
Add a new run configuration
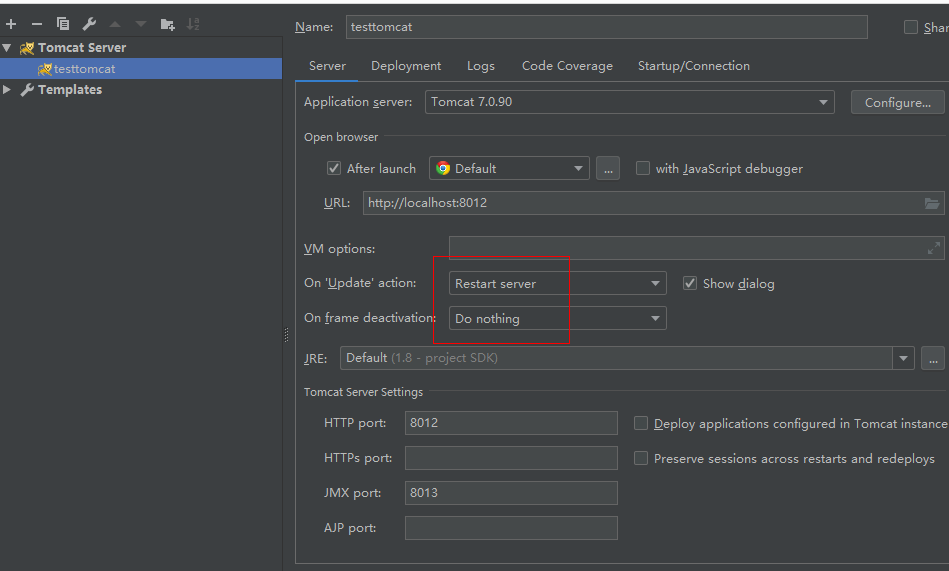(11, 24)
